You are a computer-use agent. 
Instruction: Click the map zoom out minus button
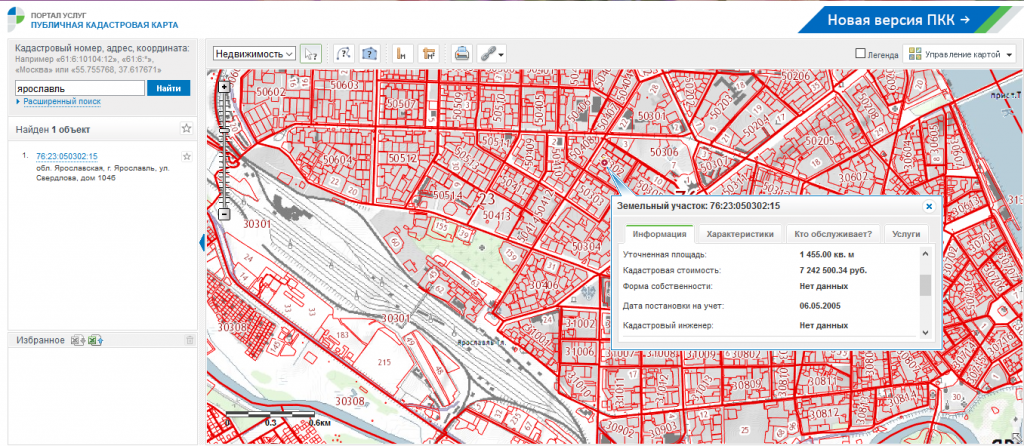click(x=224, y=214)
